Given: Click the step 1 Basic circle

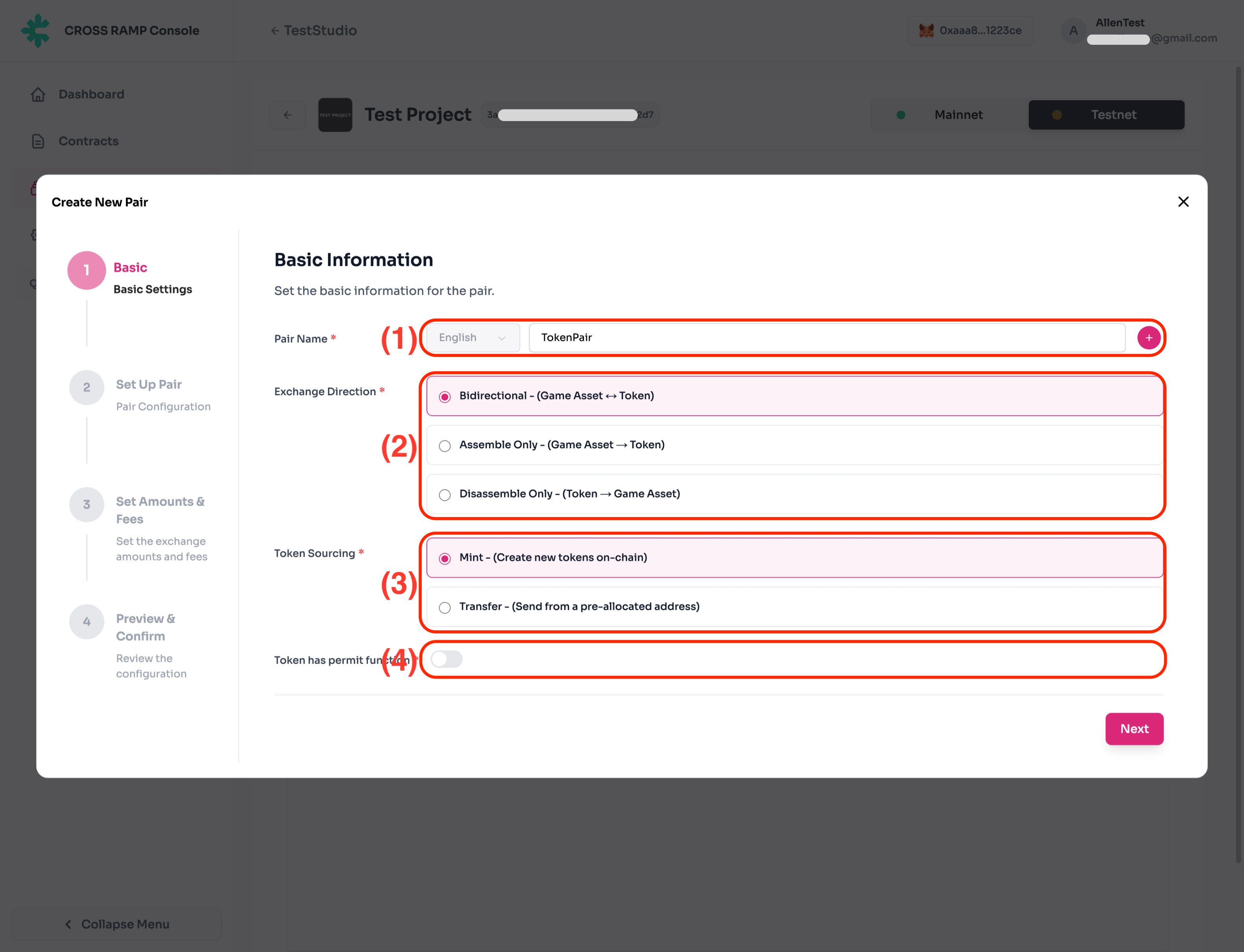Looking at the screenshot, I should pos(87,270).
